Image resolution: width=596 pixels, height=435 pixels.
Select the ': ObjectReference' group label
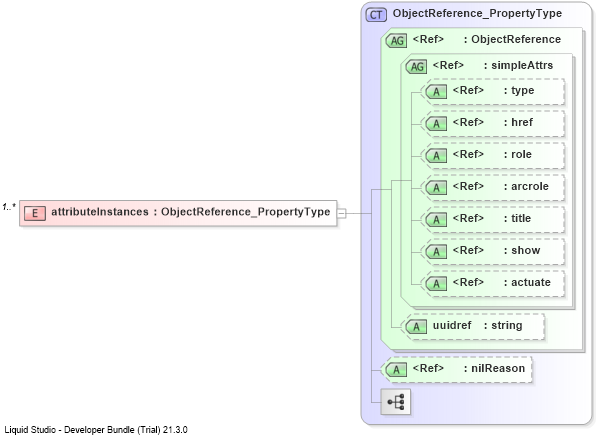[x=512, y=40]
